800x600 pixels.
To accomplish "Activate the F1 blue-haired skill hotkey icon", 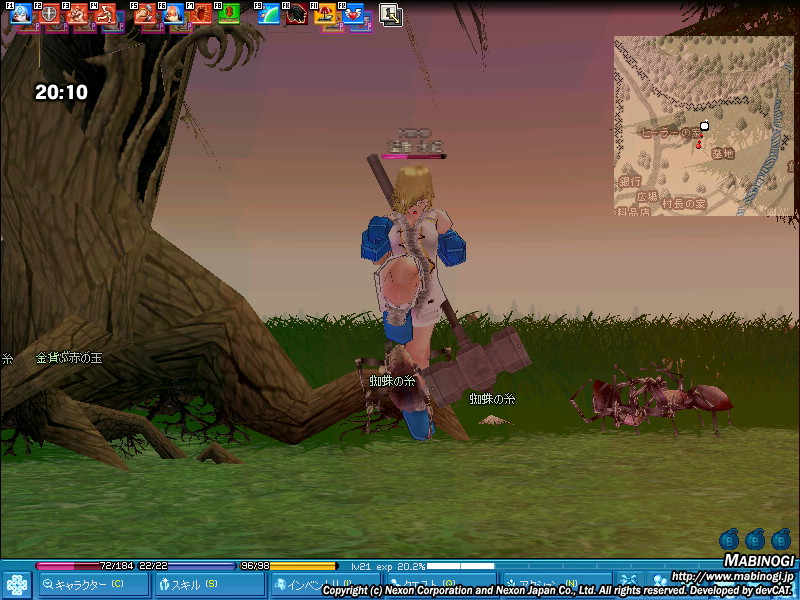I will (21, 14).
